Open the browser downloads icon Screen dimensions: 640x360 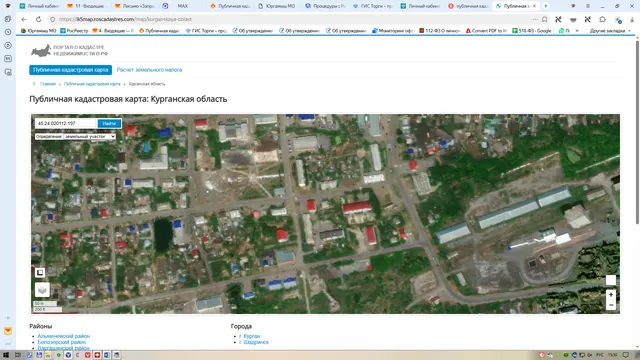pos(632,20)
